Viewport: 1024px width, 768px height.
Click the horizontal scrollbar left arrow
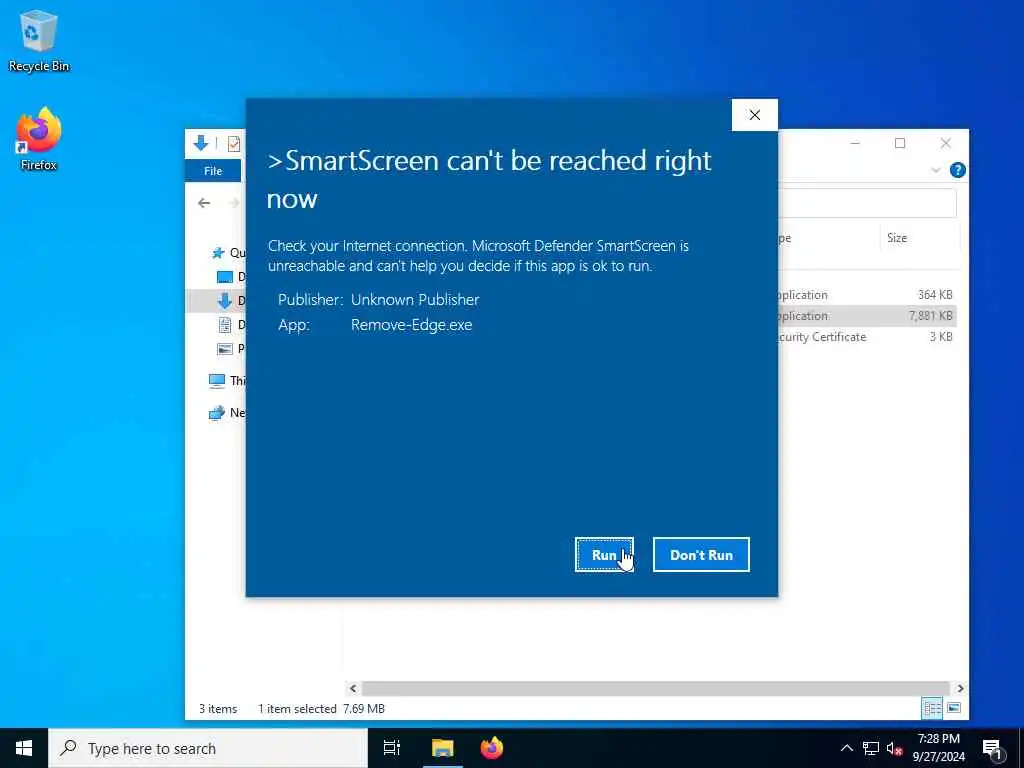[353, 688]
